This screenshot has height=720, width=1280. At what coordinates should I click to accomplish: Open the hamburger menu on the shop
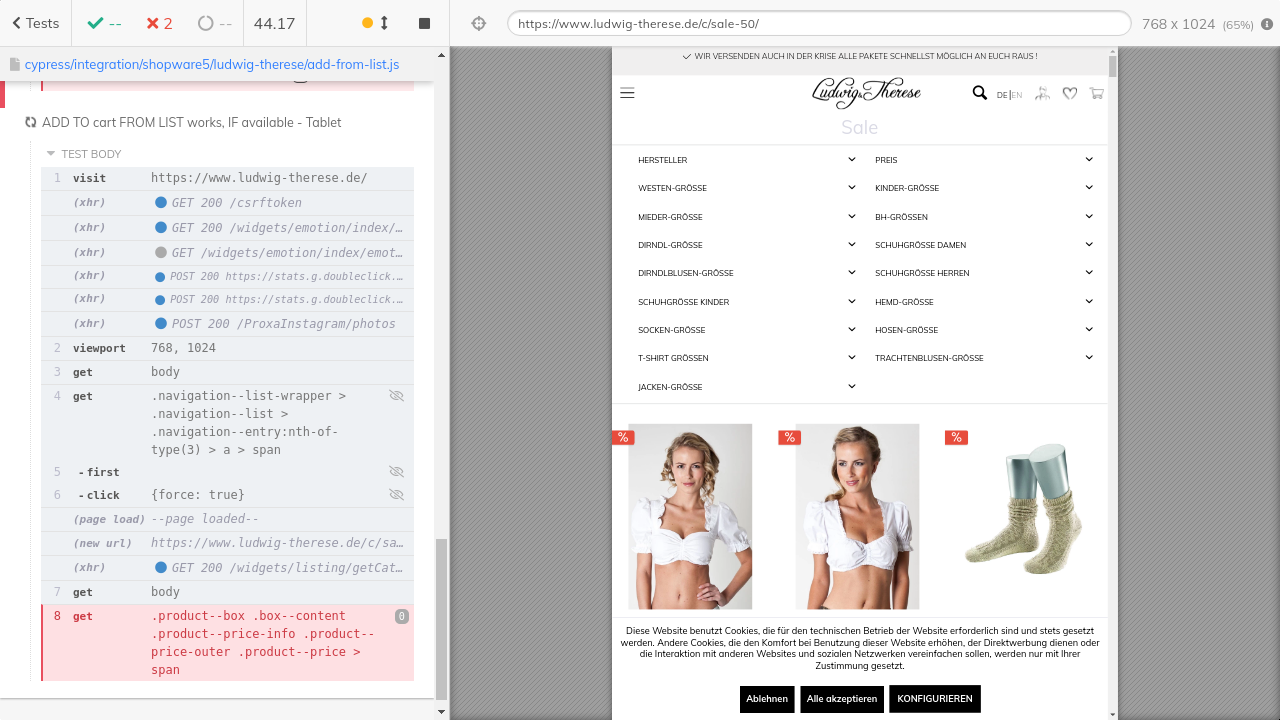tap(627, 93)
